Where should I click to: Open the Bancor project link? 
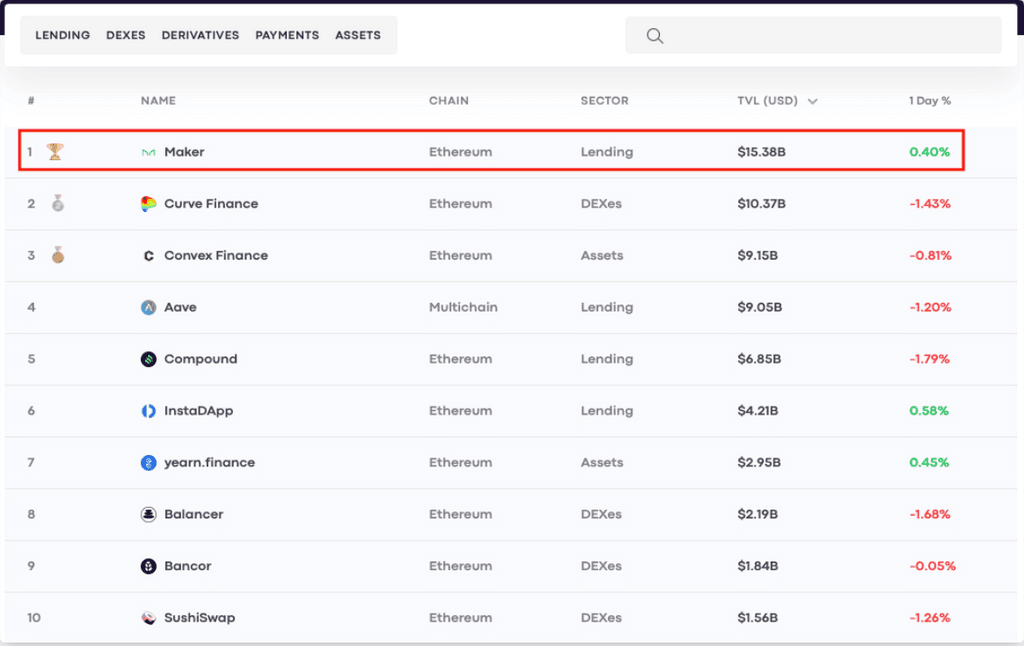click(188, 566)
